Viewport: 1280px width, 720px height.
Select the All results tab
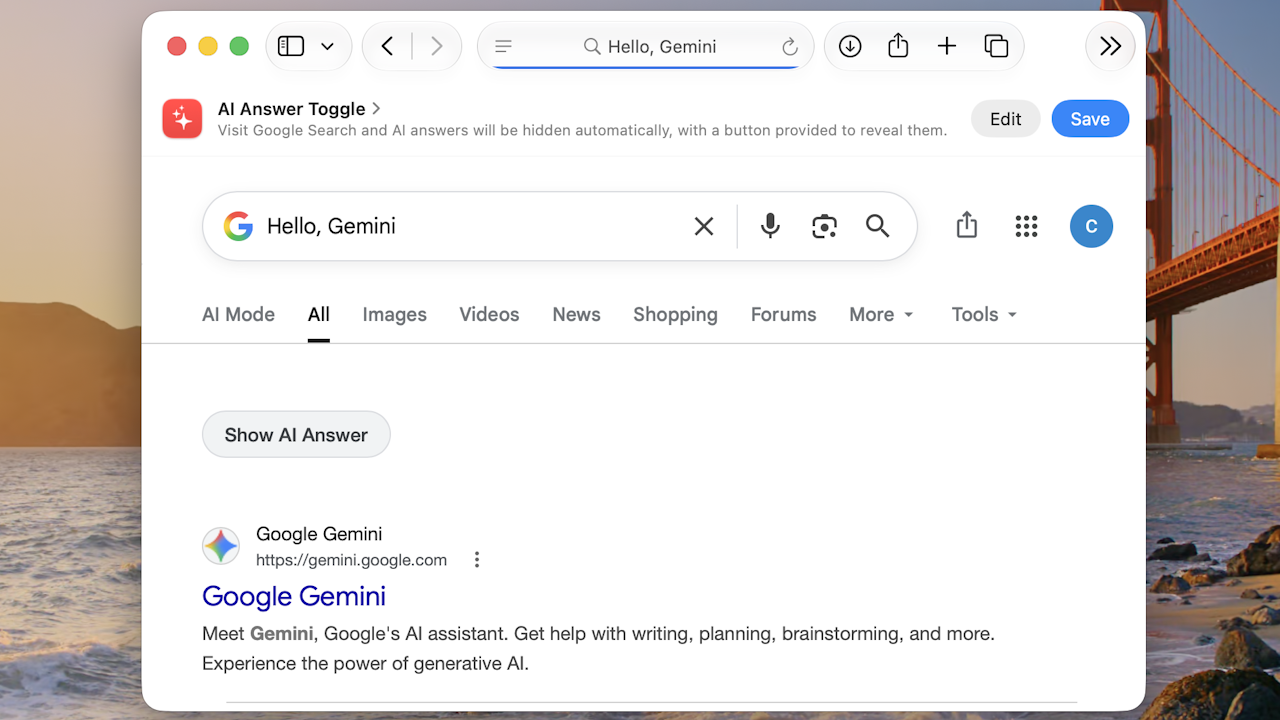tap(319, 315)
